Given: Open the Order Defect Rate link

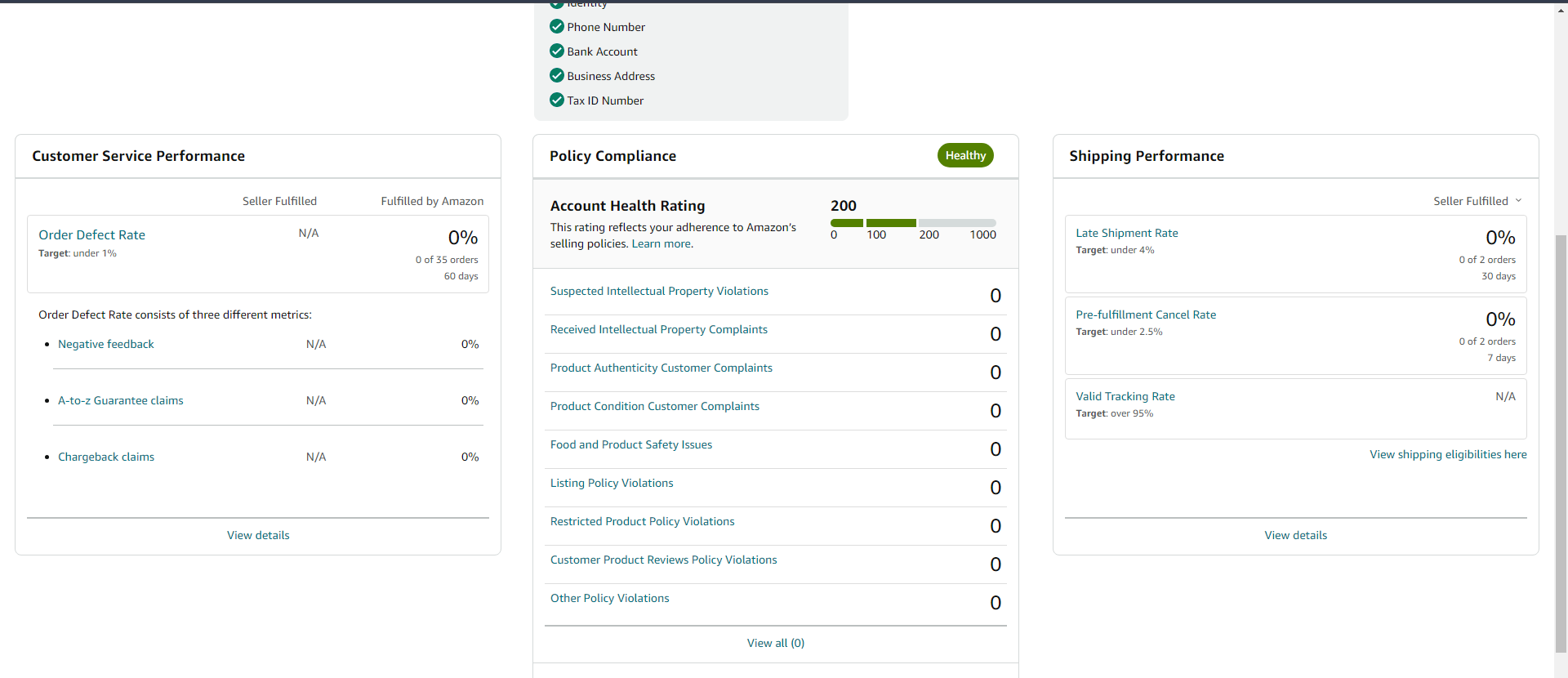Looking at the screenshot, I should tap(91, 234).
